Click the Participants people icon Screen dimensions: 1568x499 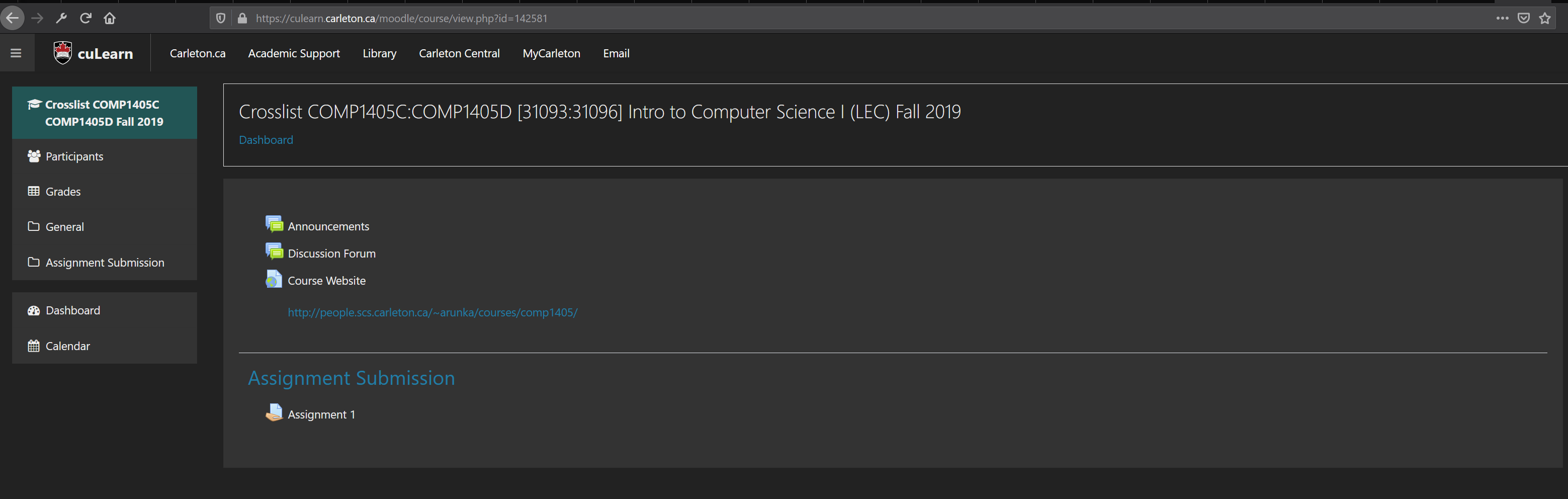click(x=34, y=156)
